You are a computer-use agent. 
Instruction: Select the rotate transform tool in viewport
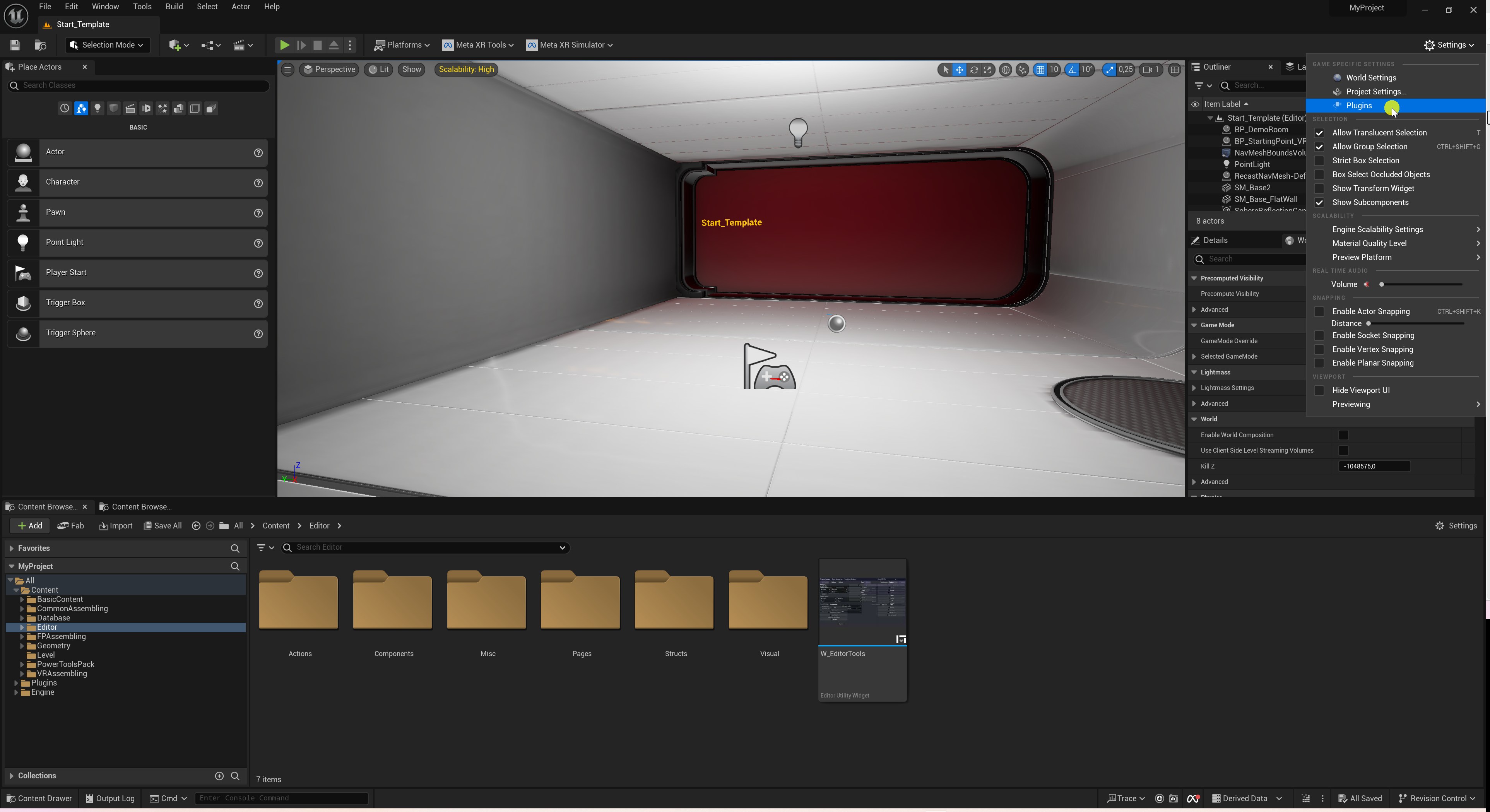coord(974,69)
